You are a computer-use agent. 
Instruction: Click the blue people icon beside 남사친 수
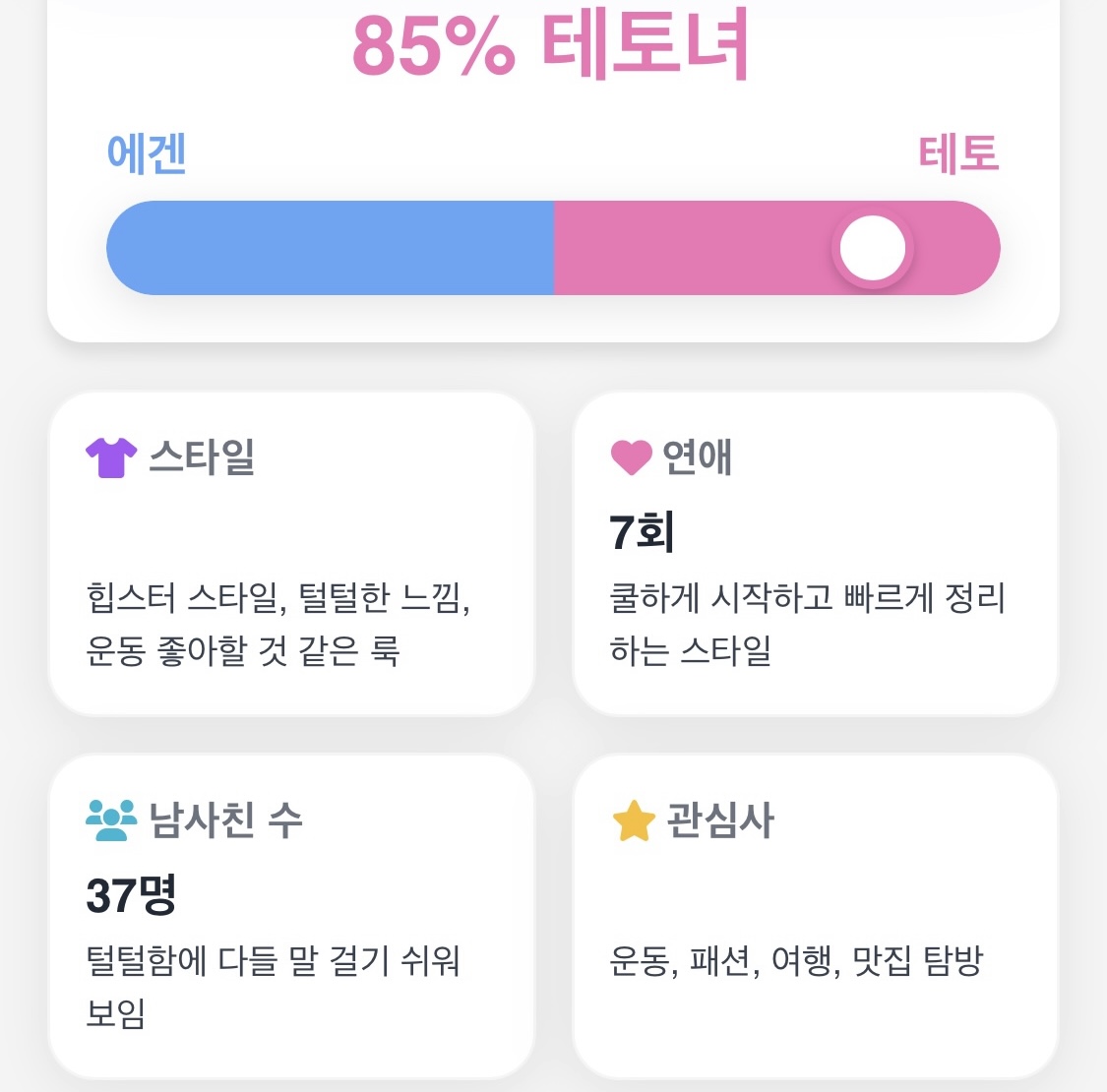tap(111, 820)
